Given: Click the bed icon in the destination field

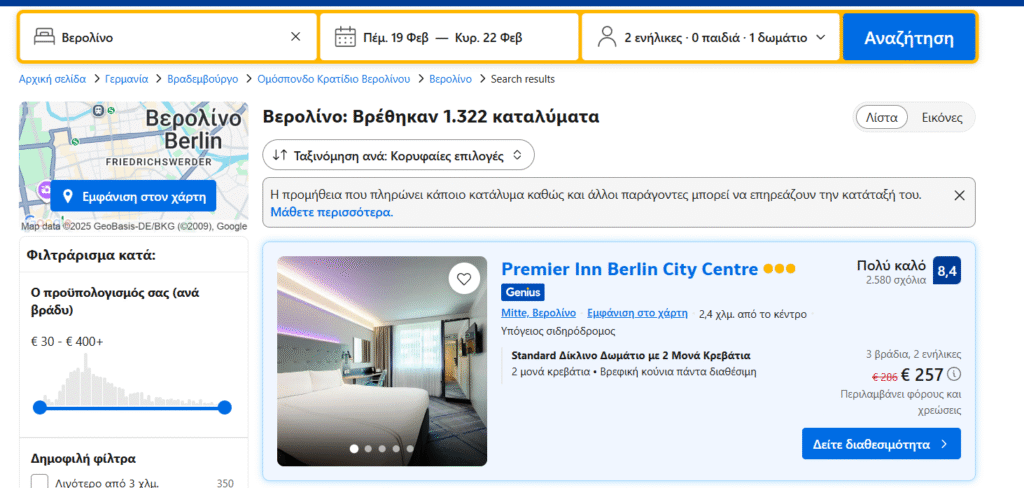Looking at the screenshot, I should coord(43,37).
